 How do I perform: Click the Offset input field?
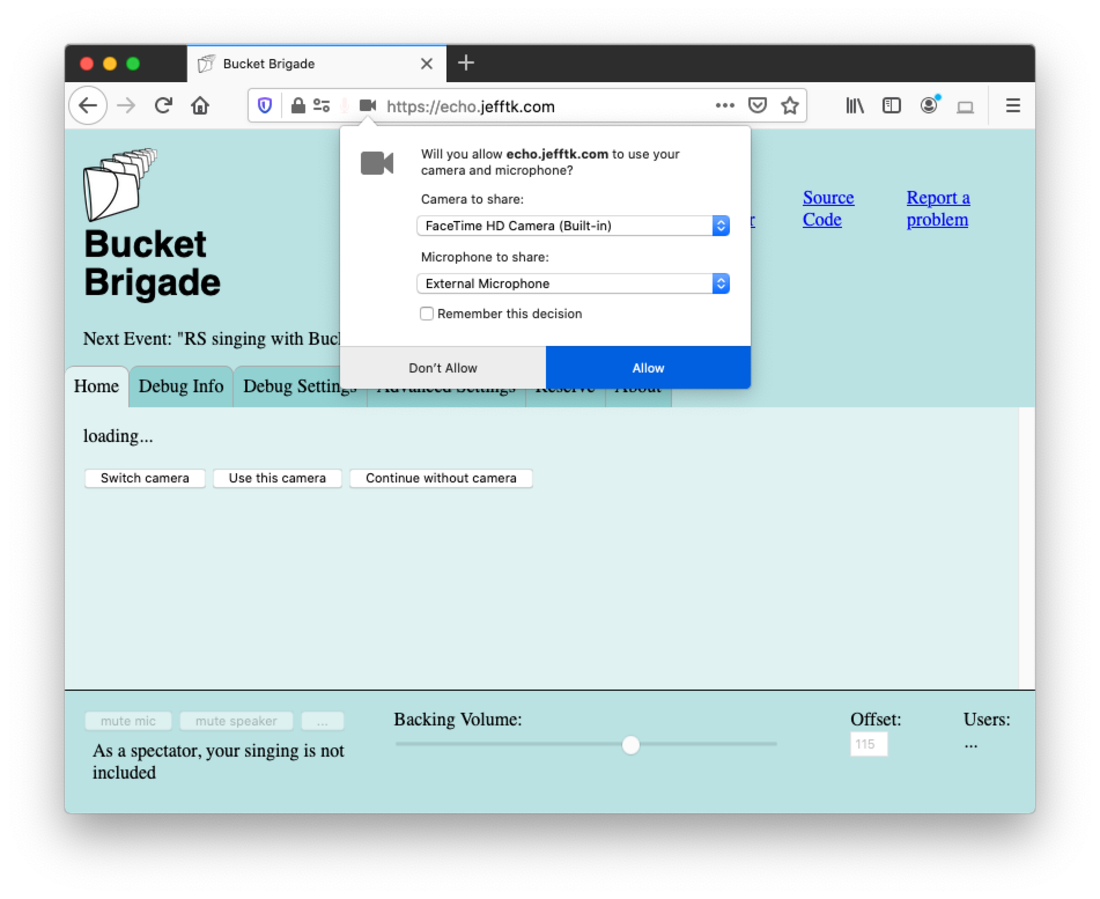point(868,744)
